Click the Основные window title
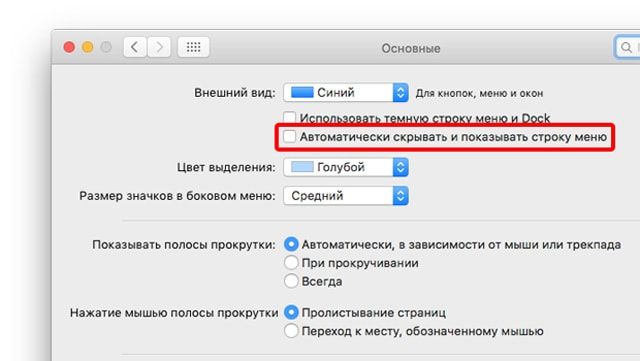 pyautogui.click(x=411, y=48)
